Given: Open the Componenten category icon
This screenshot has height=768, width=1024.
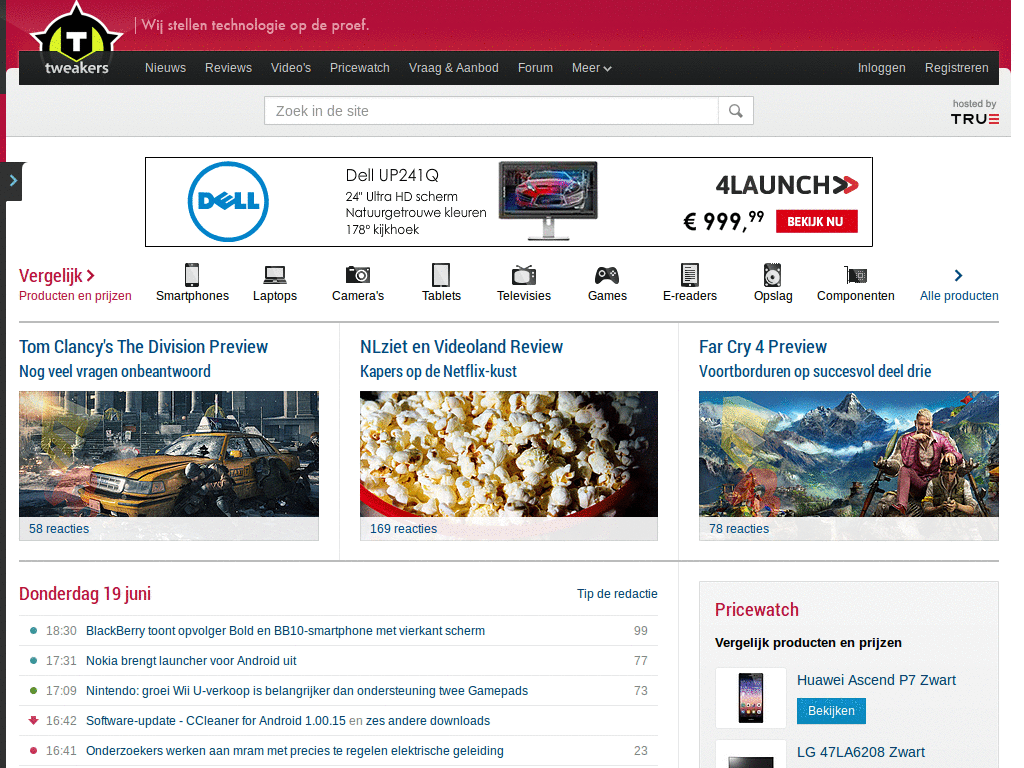Looking at the screenshot, I should (856, 275).
